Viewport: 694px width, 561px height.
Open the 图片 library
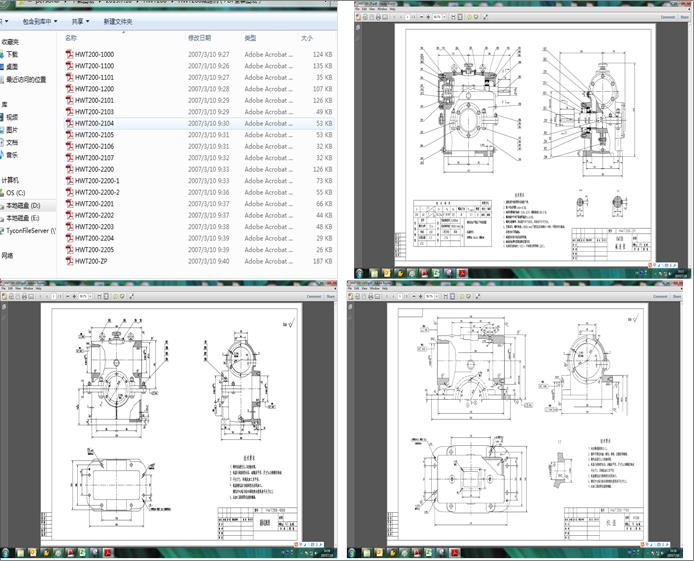[x=12, y=130]
